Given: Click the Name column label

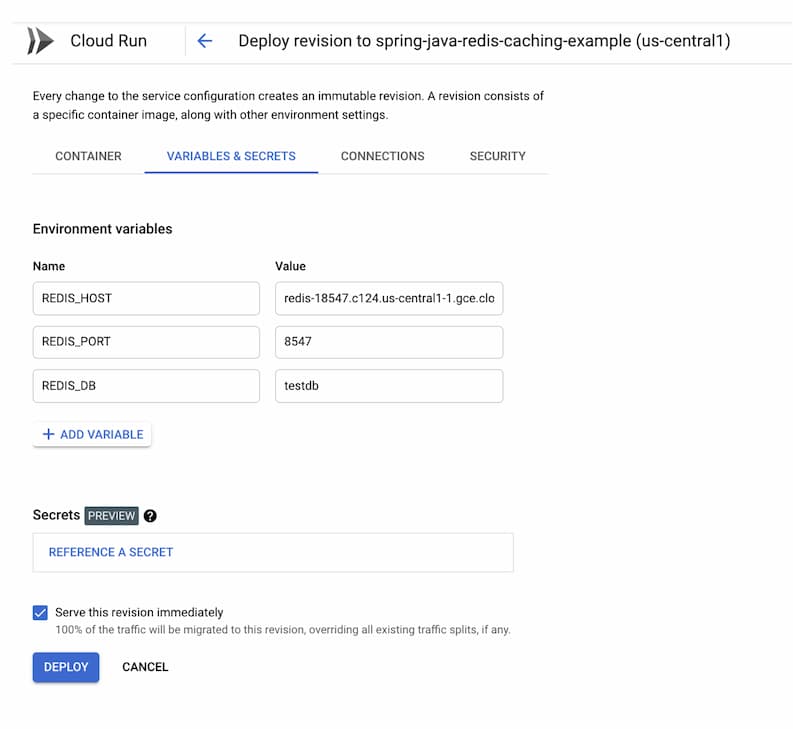Looking at the screenshot, I should coord(49,266).
